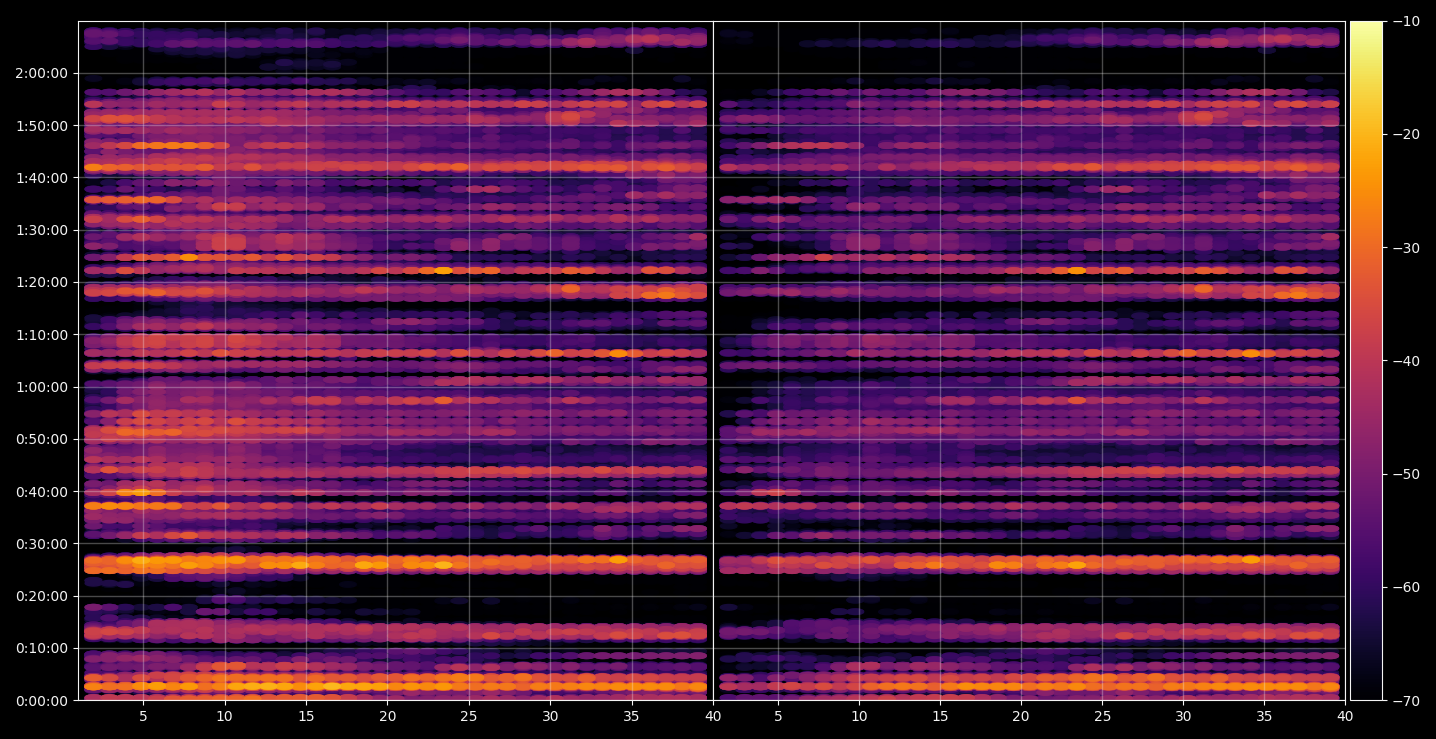Click the −20 colorbar tick label
The height and width of the screenshot is (739, 1436).
point(1407,135)
